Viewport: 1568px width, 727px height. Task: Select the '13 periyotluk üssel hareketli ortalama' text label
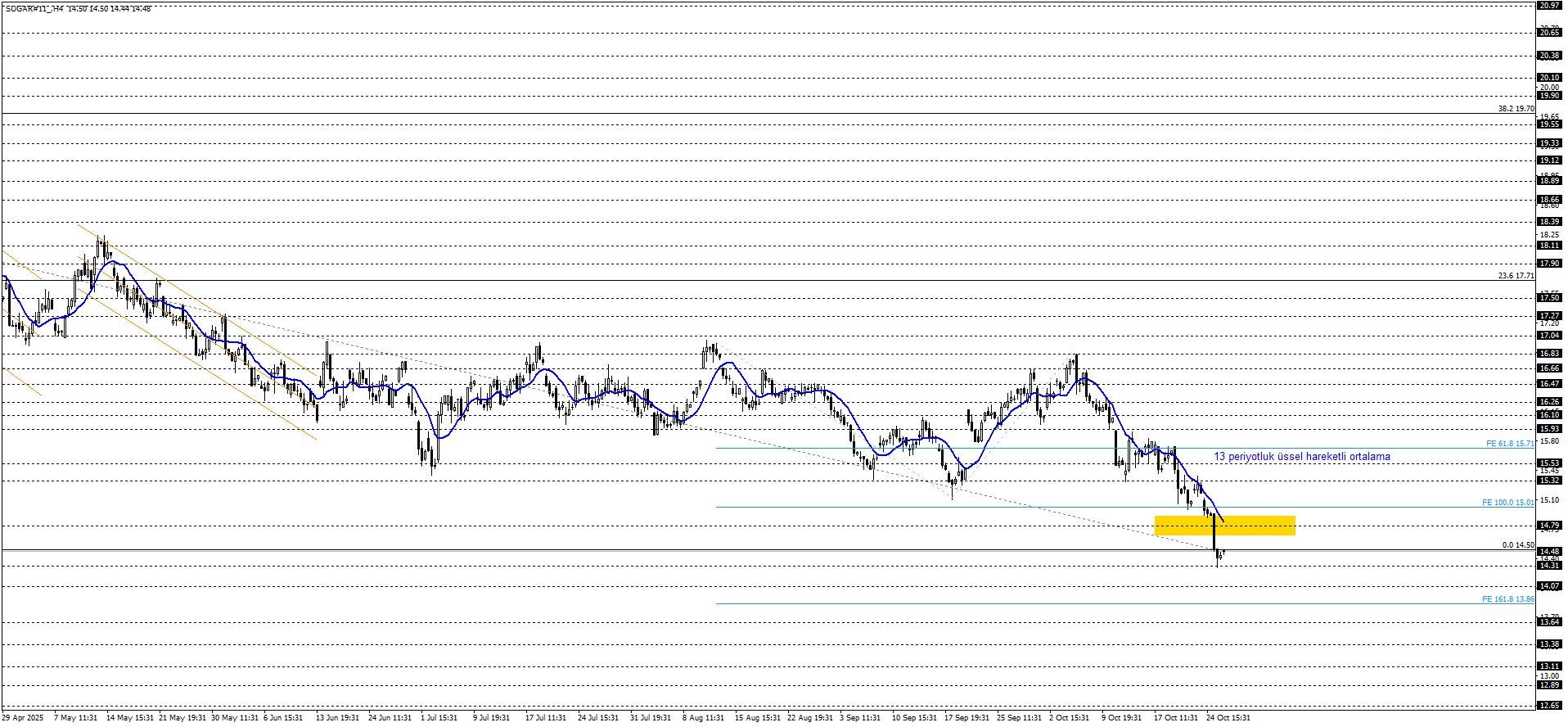pos(1301,457)
